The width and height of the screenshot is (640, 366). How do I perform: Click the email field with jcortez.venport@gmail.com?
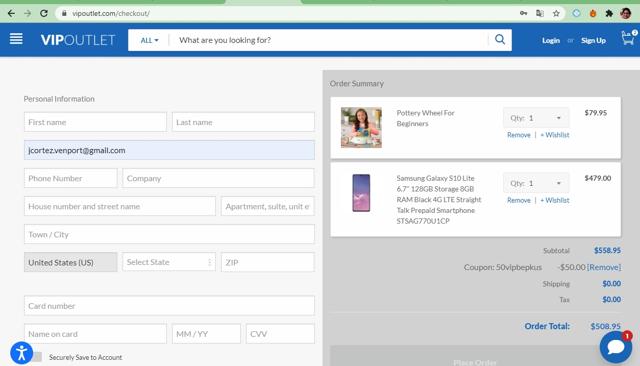click(x=169, y=150)
